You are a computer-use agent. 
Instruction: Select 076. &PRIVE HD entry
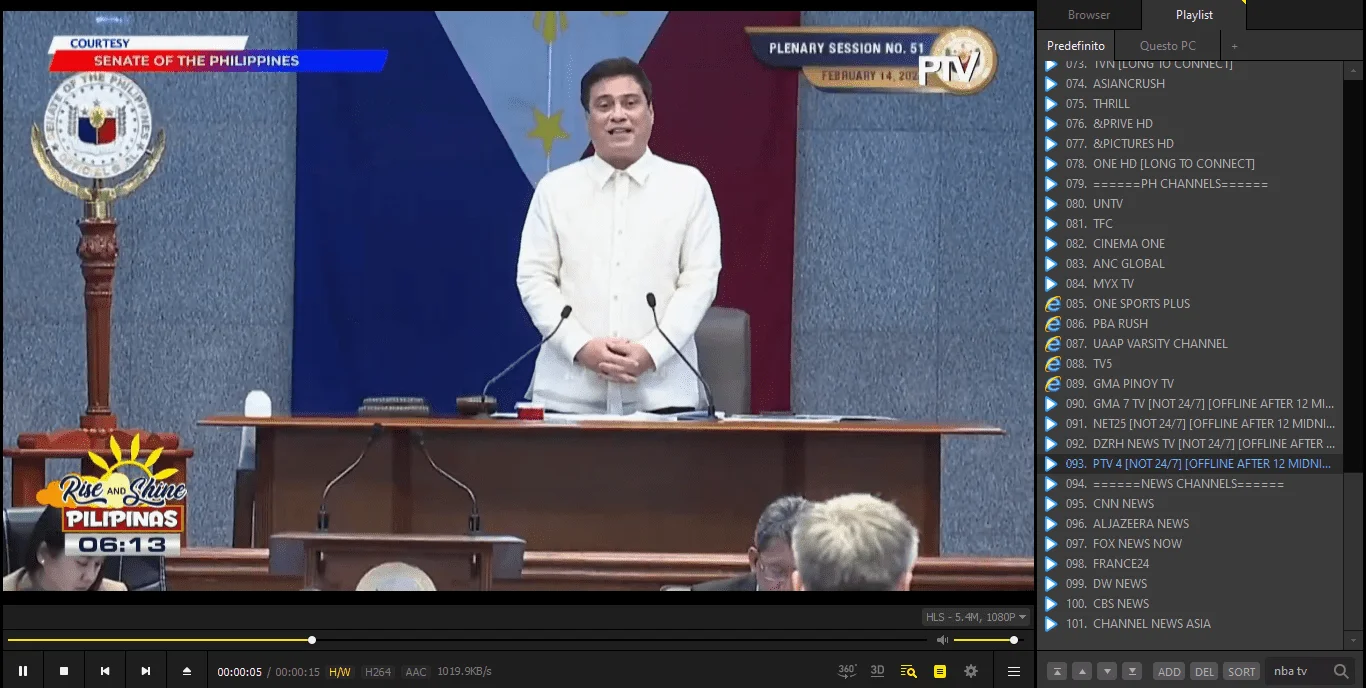[1190, 124]
